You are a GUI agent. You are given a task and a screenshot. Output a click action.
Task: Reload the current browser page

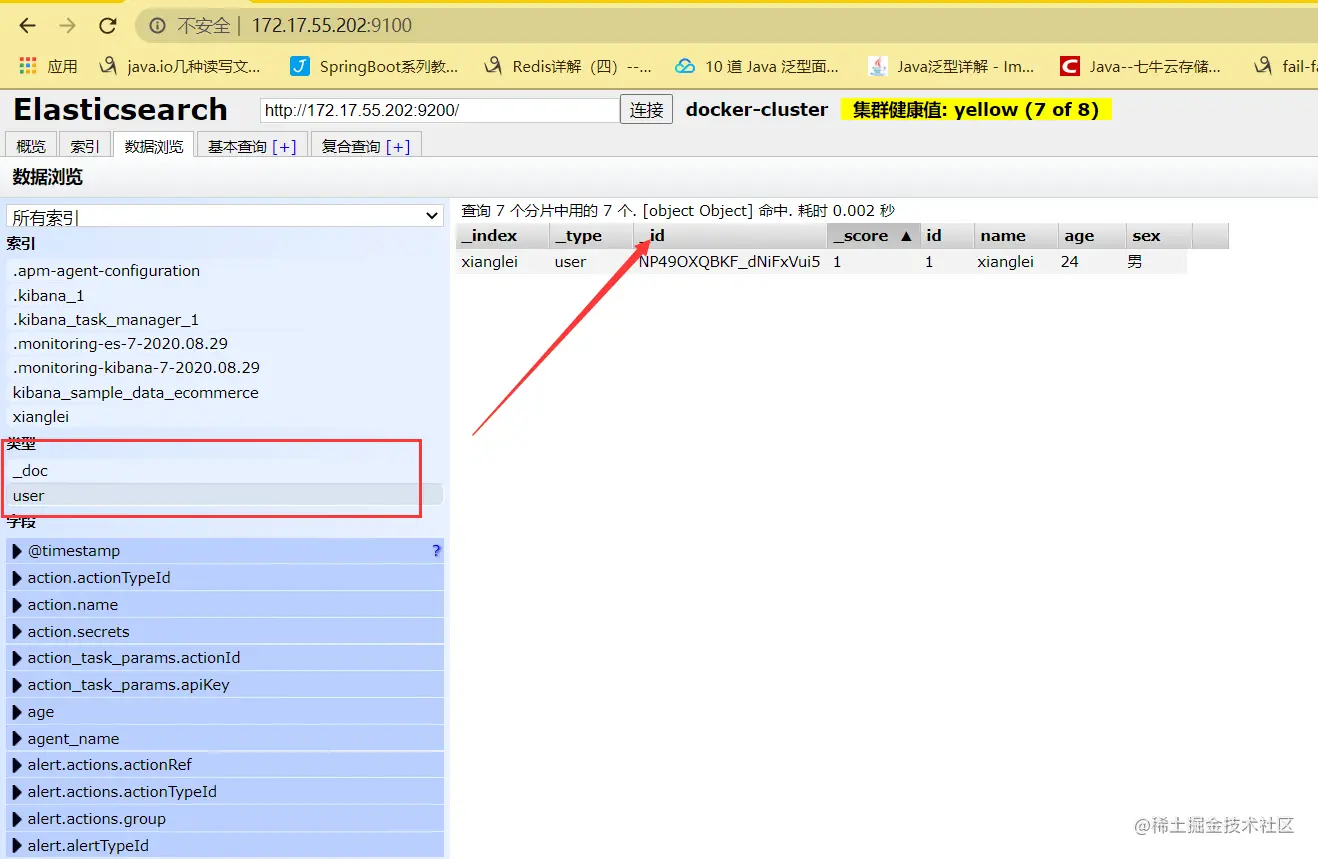(107, 25)
